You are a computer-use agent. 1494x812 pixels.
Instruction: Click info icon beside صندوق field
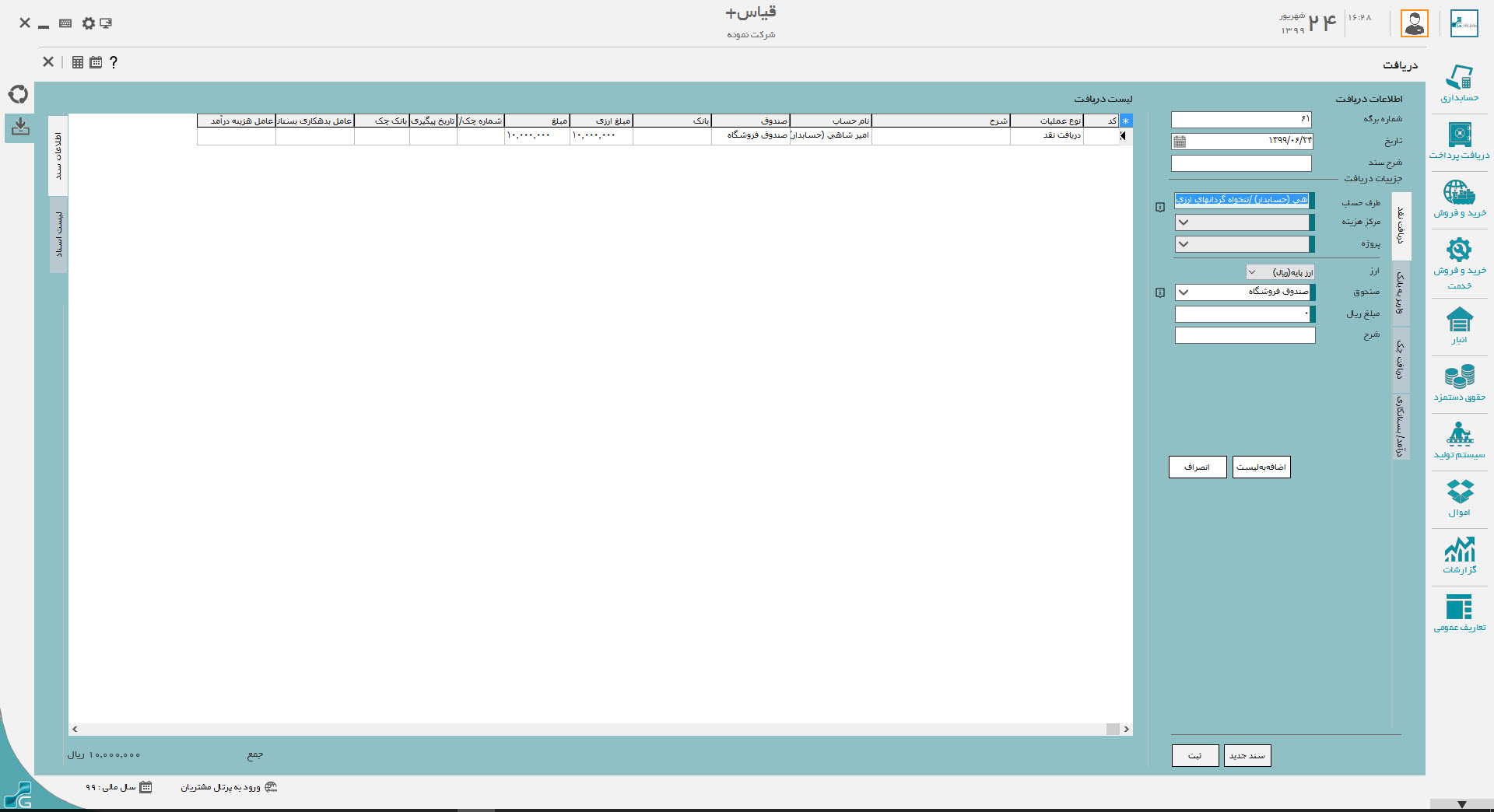click(1160, 293)
